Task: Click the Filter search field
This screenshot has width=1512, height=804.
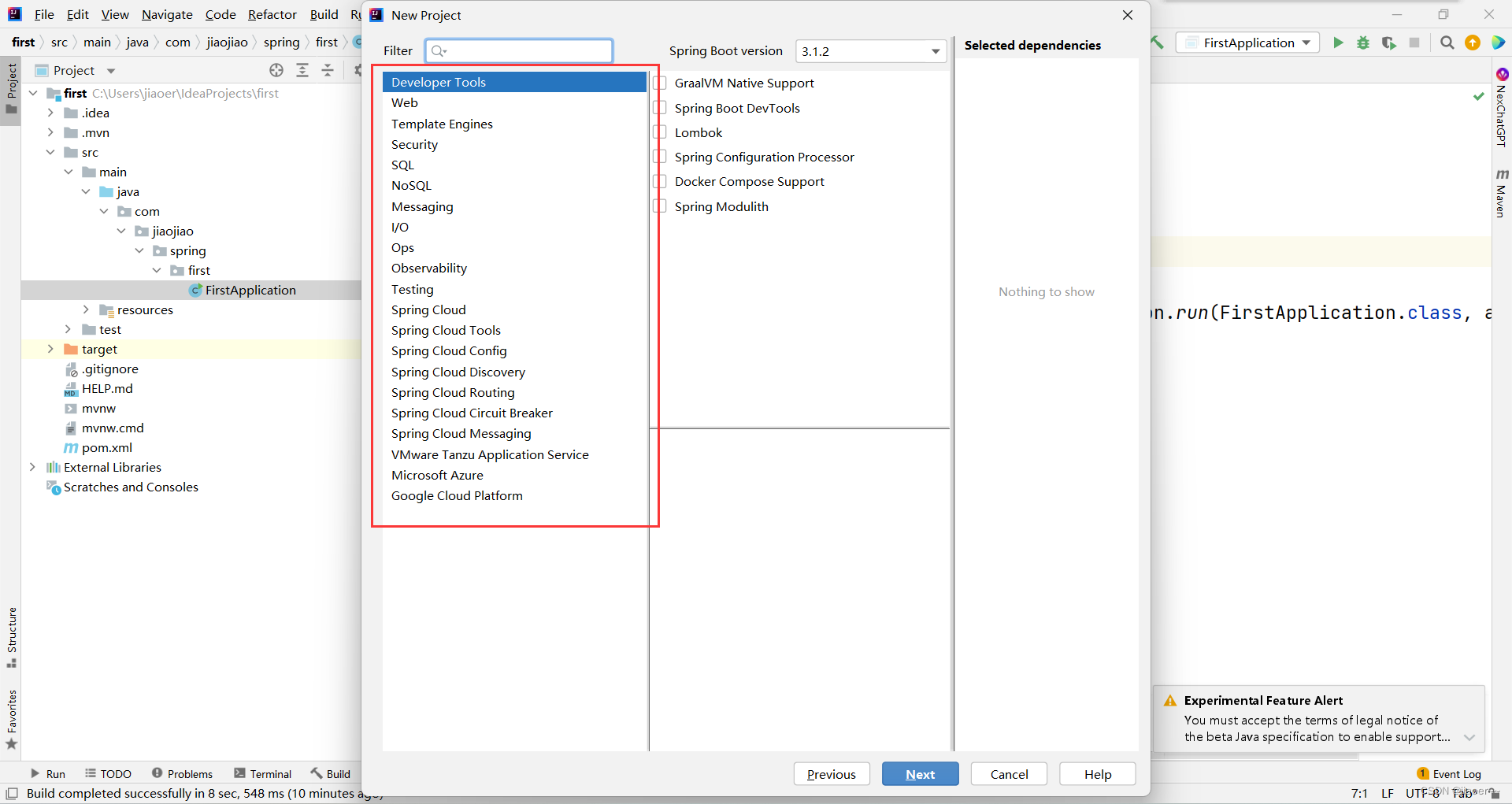Action: (x=519, y=50)
